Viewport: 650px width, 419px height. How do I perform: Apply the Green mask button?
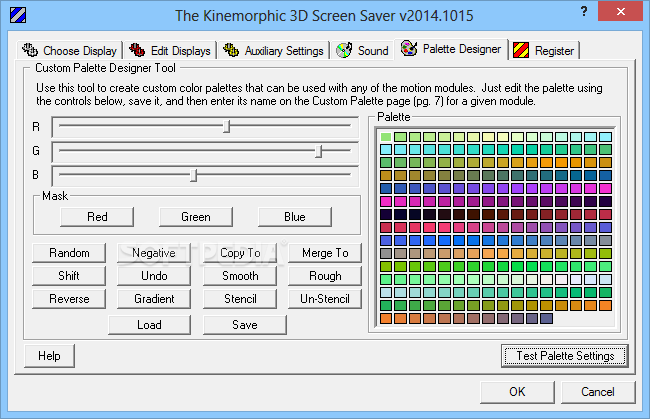pos(196,217)
